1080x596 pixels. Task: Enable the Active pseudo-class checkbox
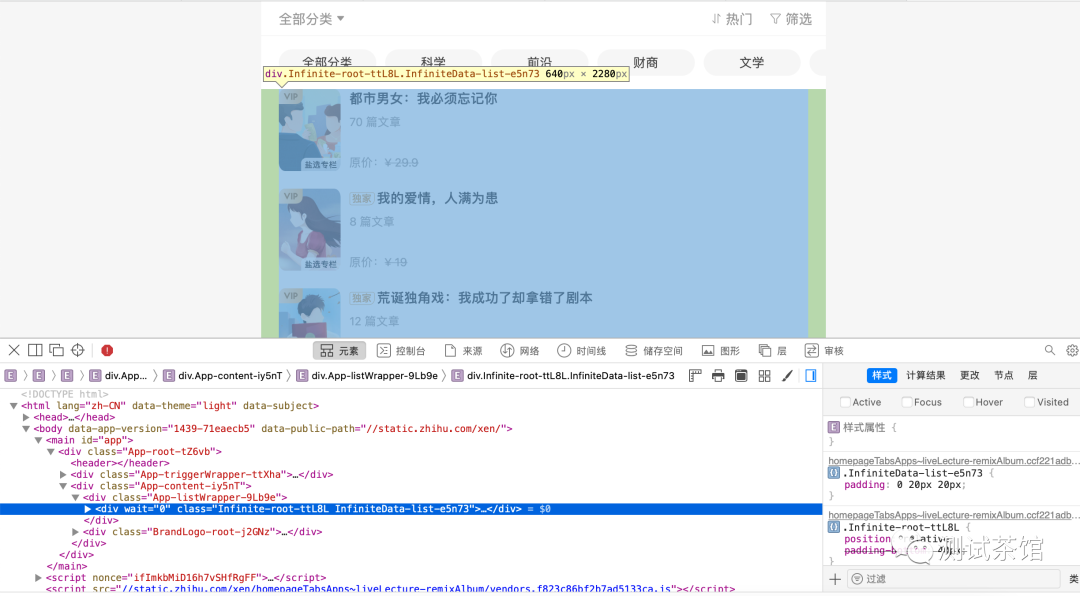(845, 402)
